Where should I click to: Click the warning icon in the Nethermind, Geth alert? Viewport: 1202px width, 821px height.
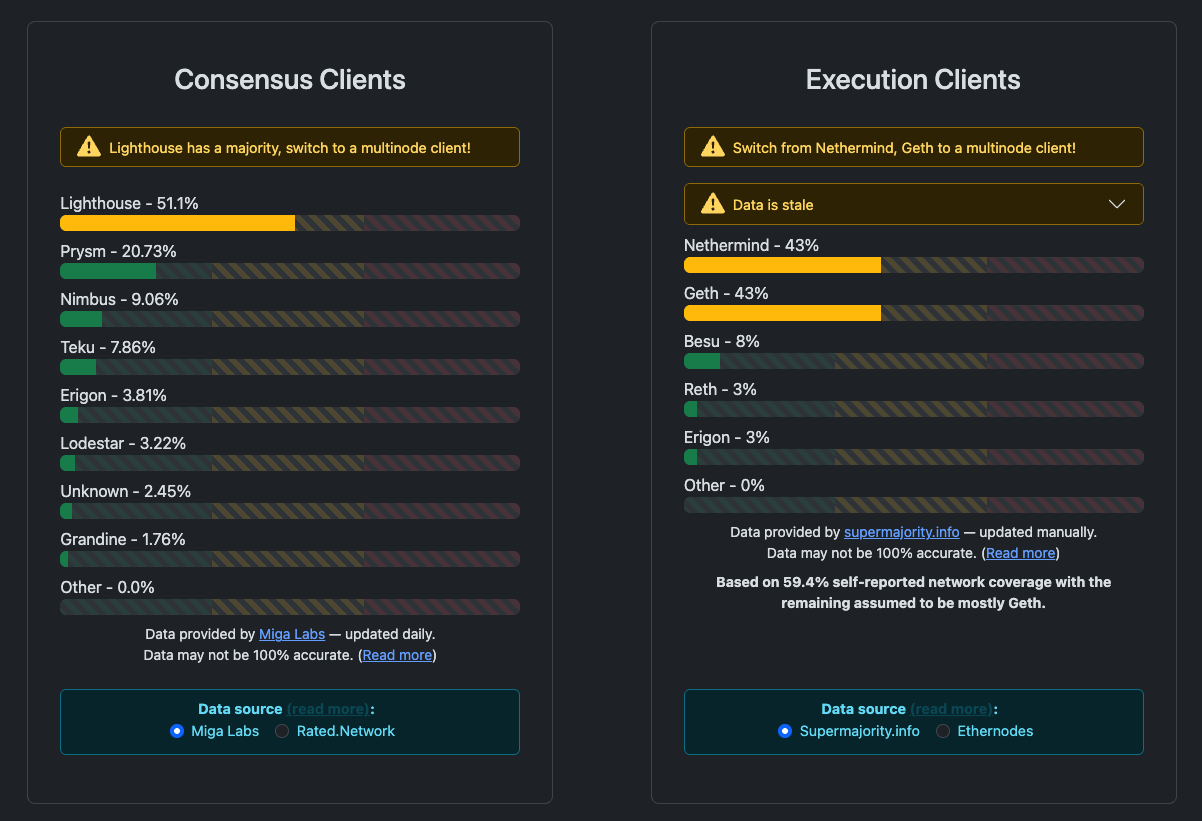(x=713, y=147)
